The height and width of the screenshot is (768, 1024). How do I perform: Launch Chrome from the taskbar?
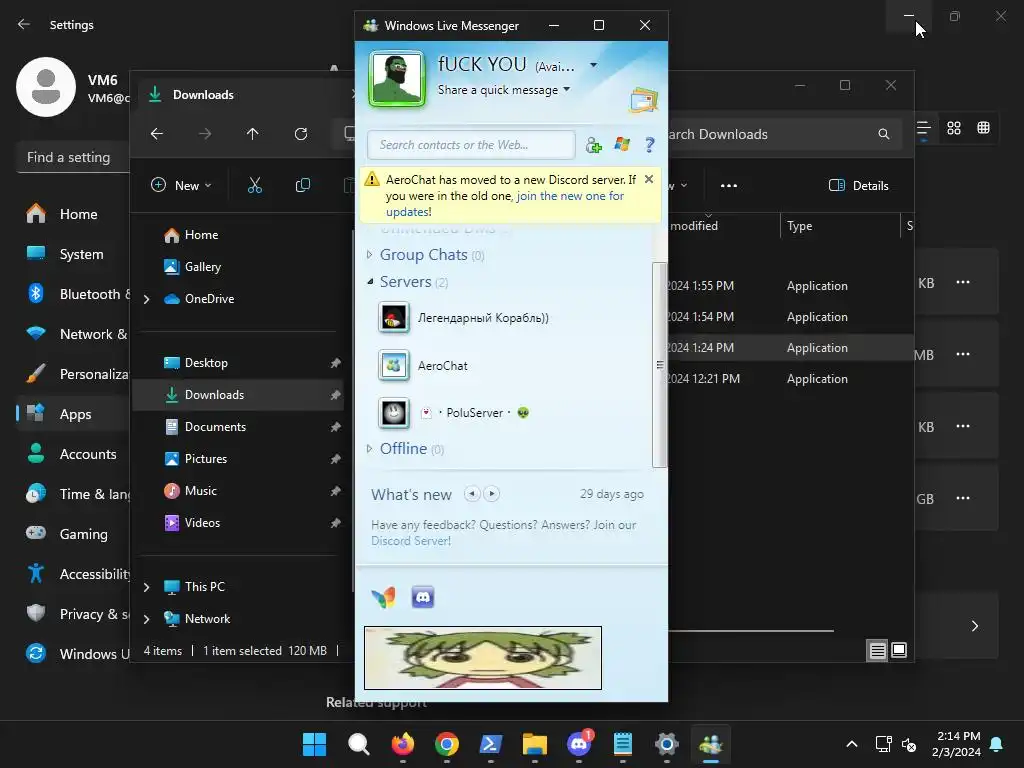click(x=447, y=744)
